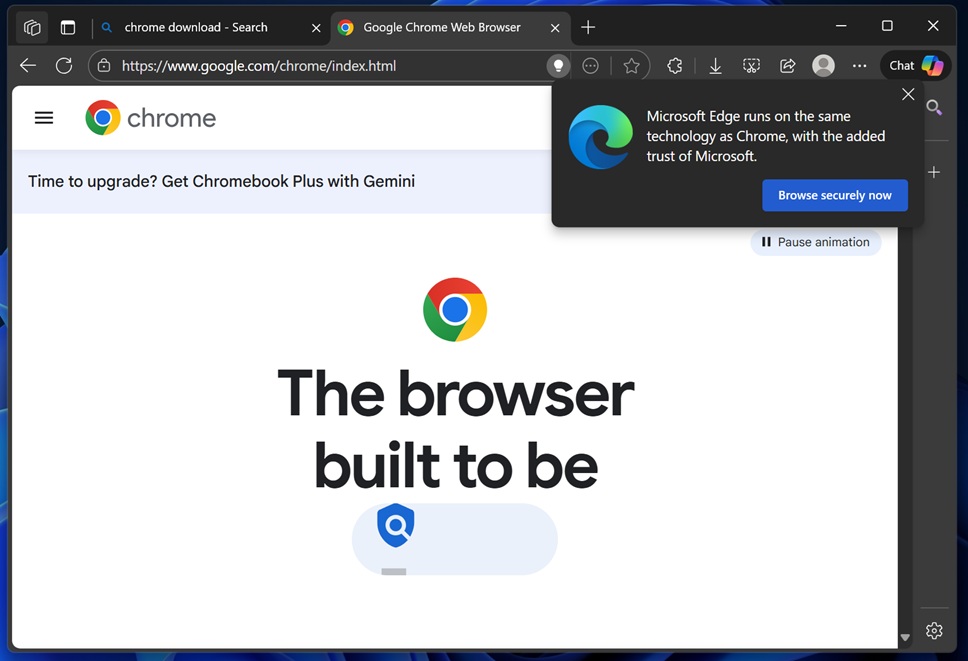Dismiss the Microsoft Edge popup

(907, 94)
